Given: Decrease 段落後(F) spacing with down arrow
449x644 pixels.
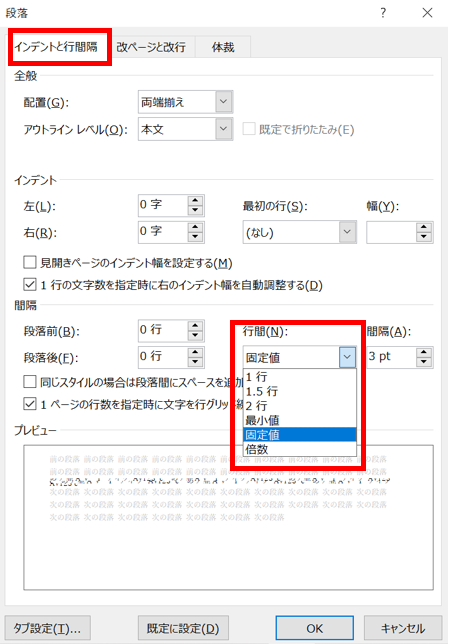Looking at the screenshot, I should click(x=195, y=362).
